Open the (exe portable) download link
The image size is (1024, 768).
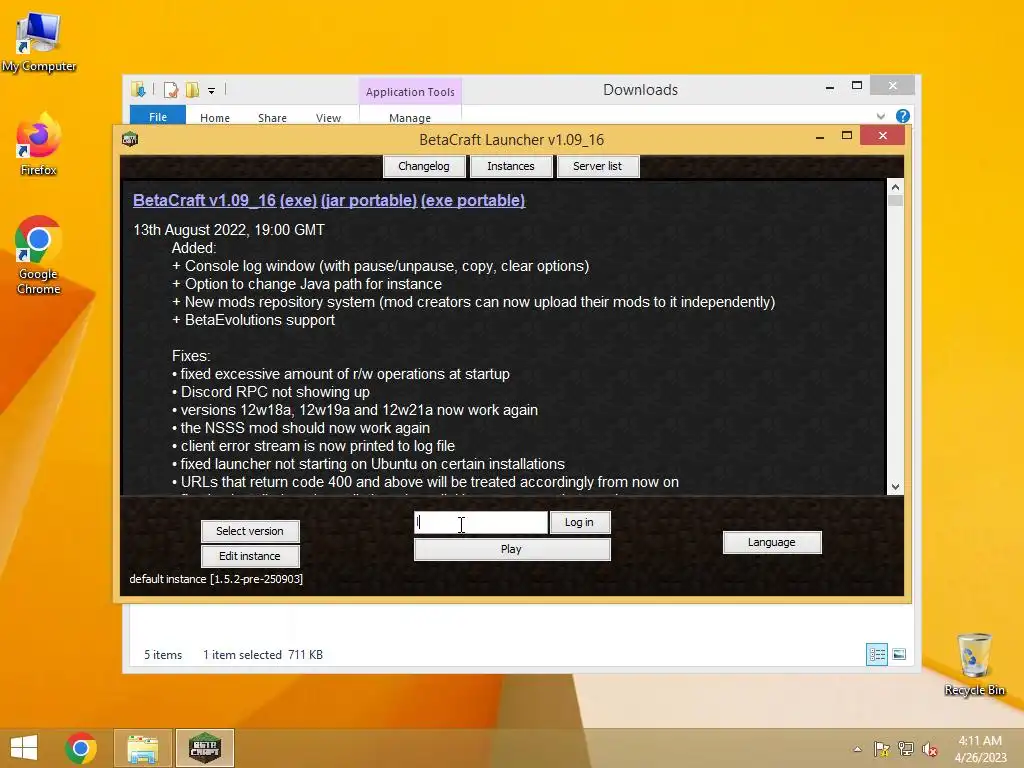point(473,200)
